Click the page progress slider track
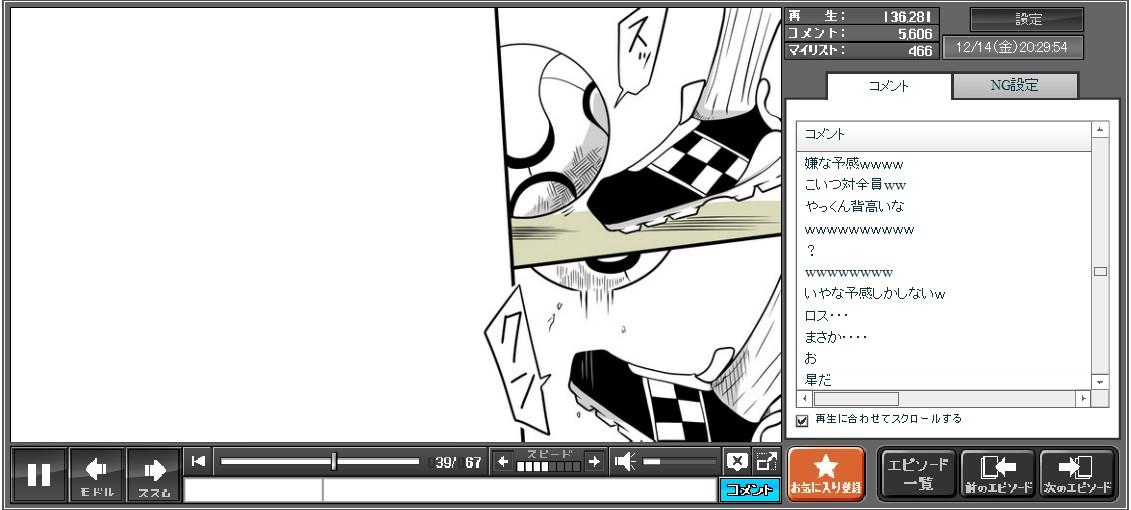The width and height of the screenshot is (1131, 510). pos(320,461)
